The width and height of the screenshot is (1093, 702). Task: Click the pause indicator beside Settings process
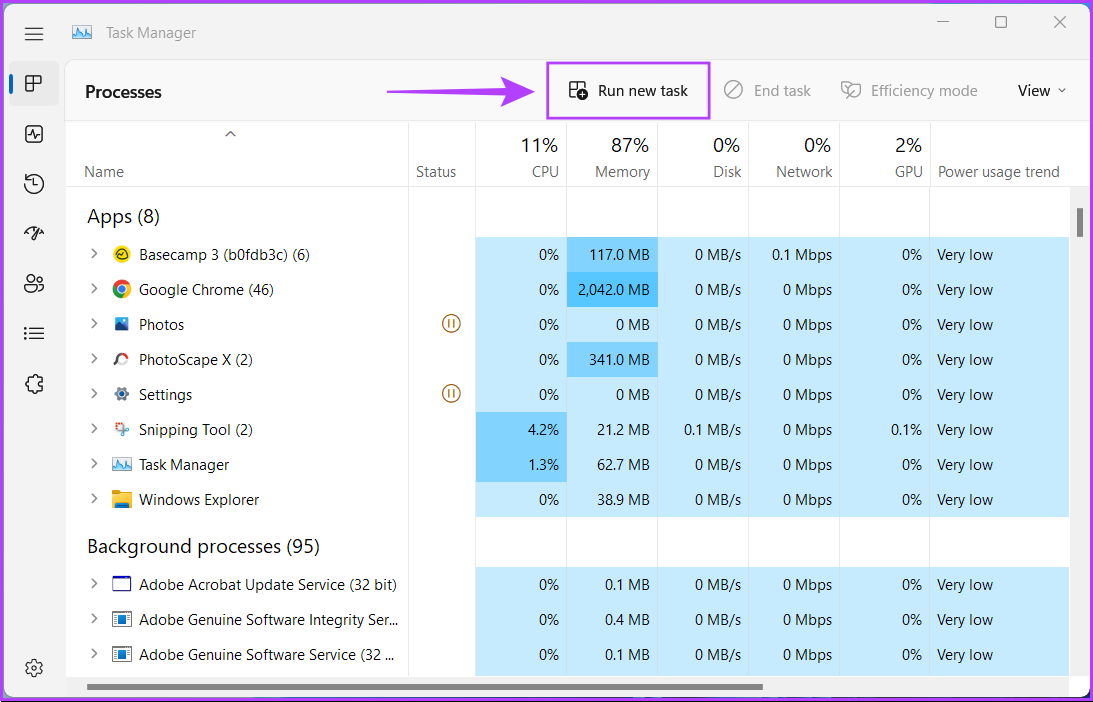click(x=451, y=393)
